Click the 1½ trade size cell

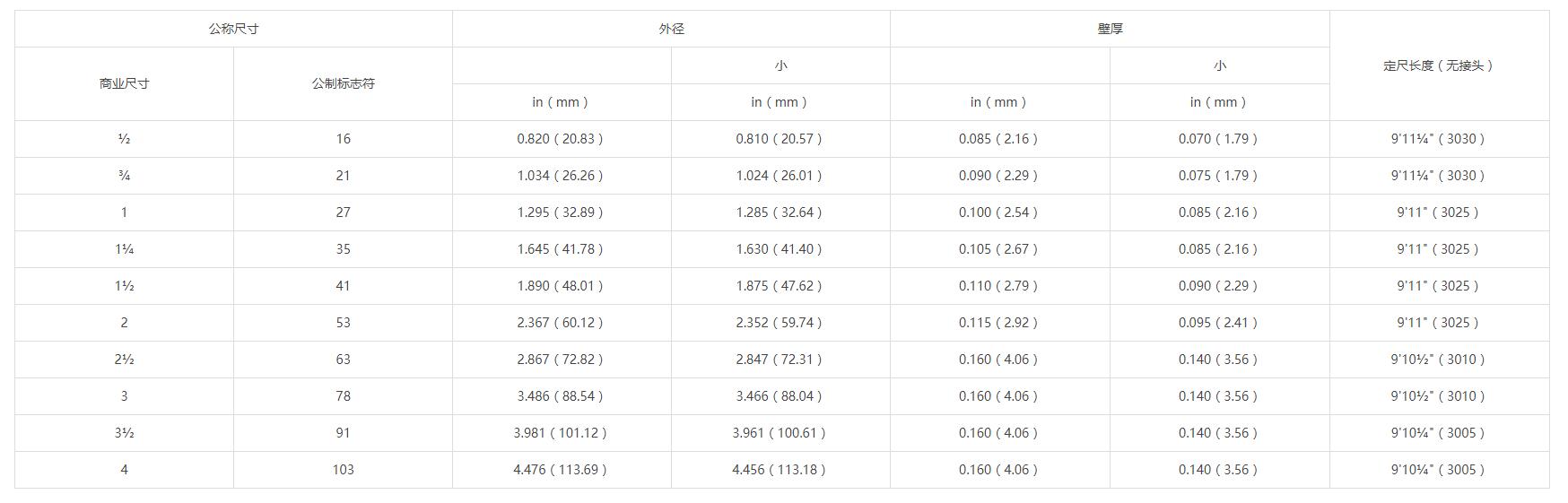pos(124,286)
